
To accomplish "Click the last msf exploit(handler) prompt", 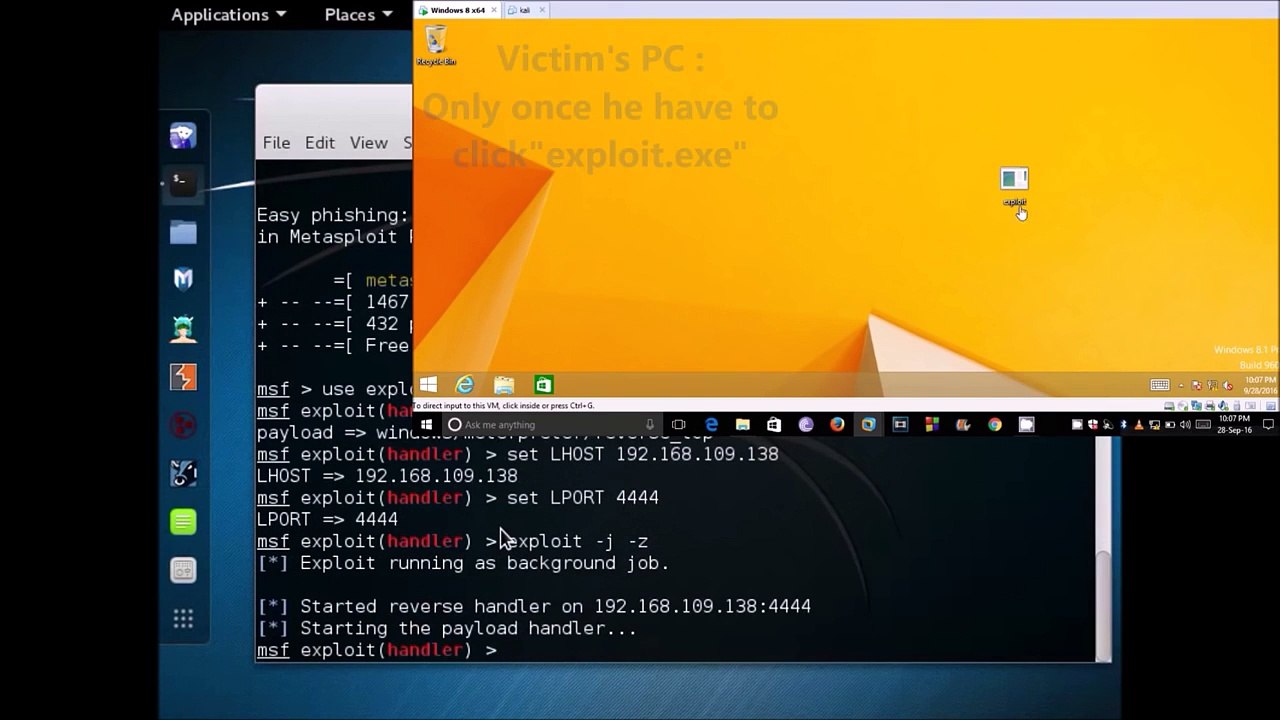I will point(377,650).
